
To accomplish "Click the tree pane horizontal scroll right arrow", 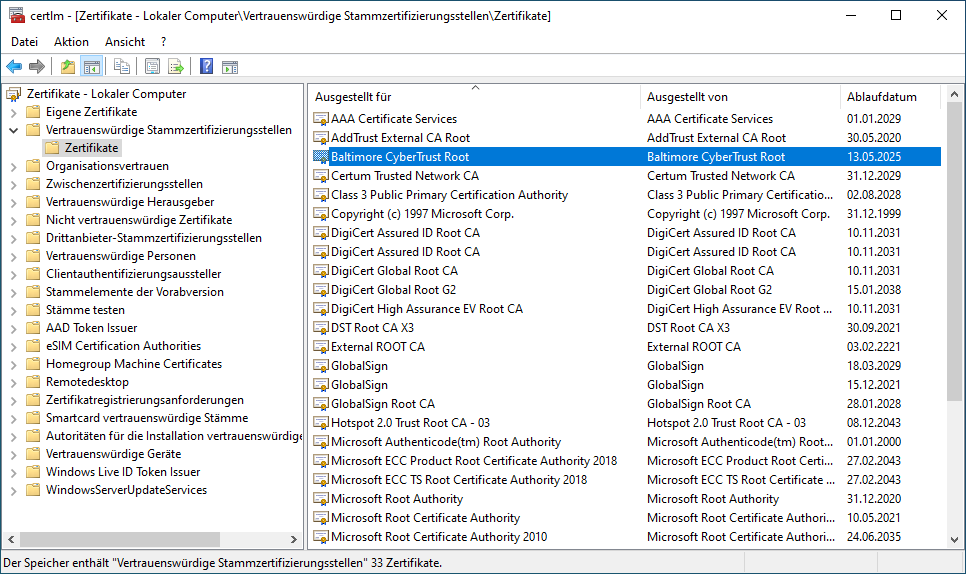I will click(x=294, y=540).
